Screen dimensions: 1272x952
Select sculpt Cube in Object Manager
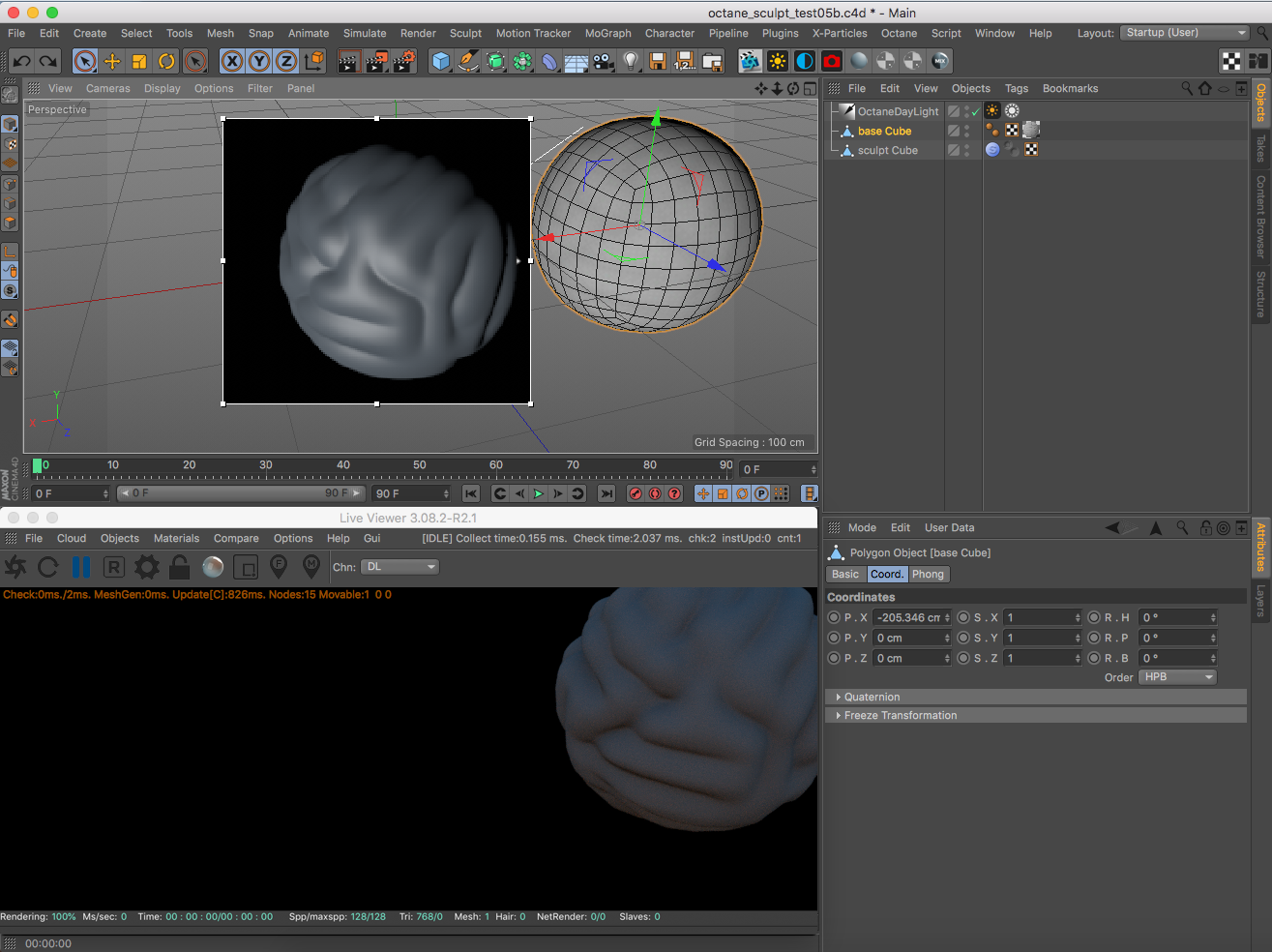[x=887, y=150]
